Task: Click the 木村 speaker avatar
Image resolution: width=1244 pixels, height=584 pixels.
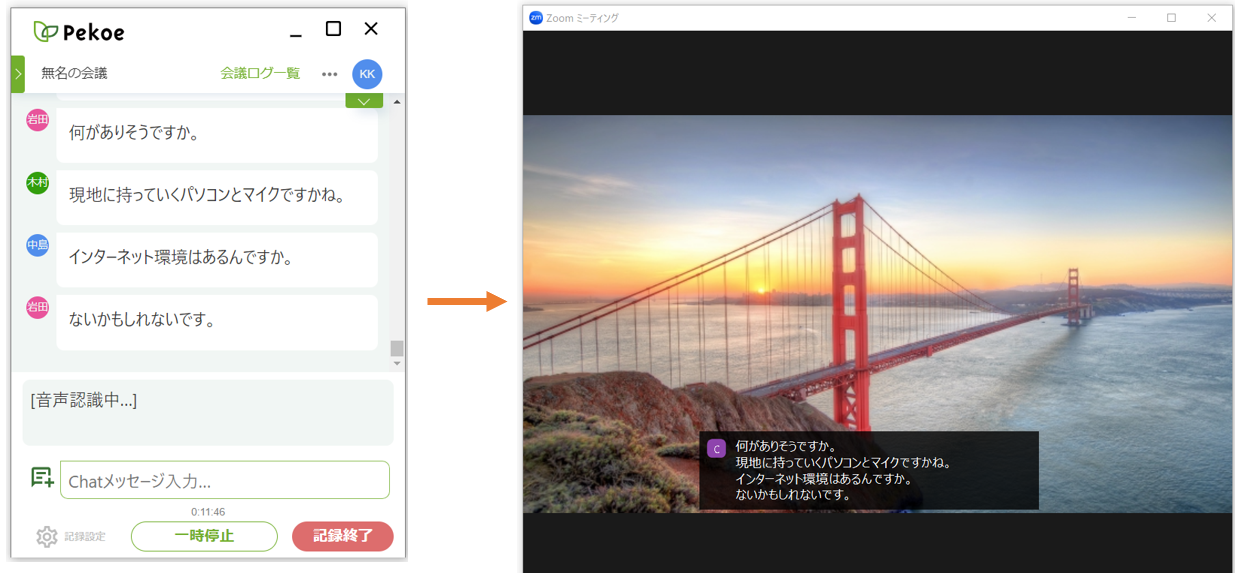Action: [x=37, y=183]
